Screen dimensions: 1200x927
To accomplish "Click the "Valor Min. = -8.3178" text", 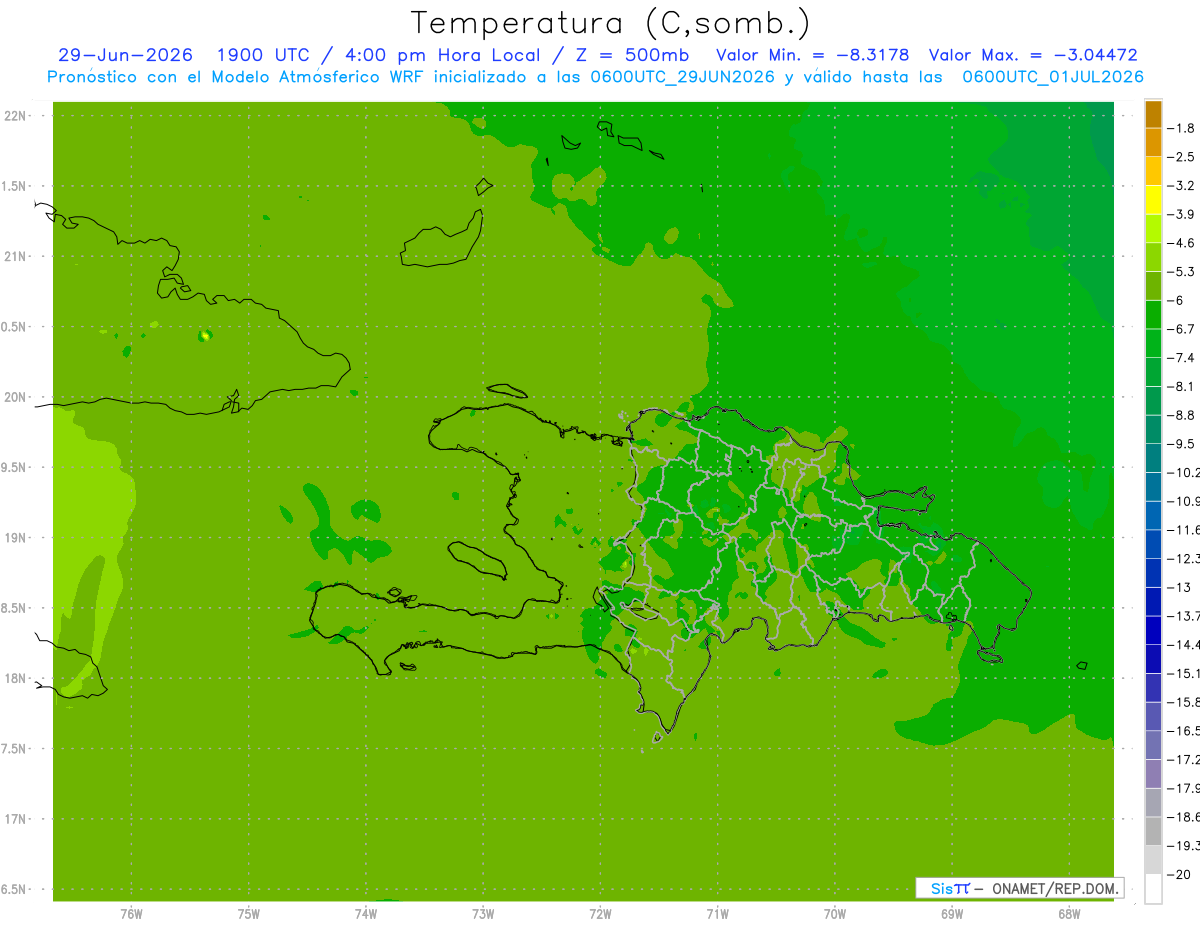I will tap(813, 55).
